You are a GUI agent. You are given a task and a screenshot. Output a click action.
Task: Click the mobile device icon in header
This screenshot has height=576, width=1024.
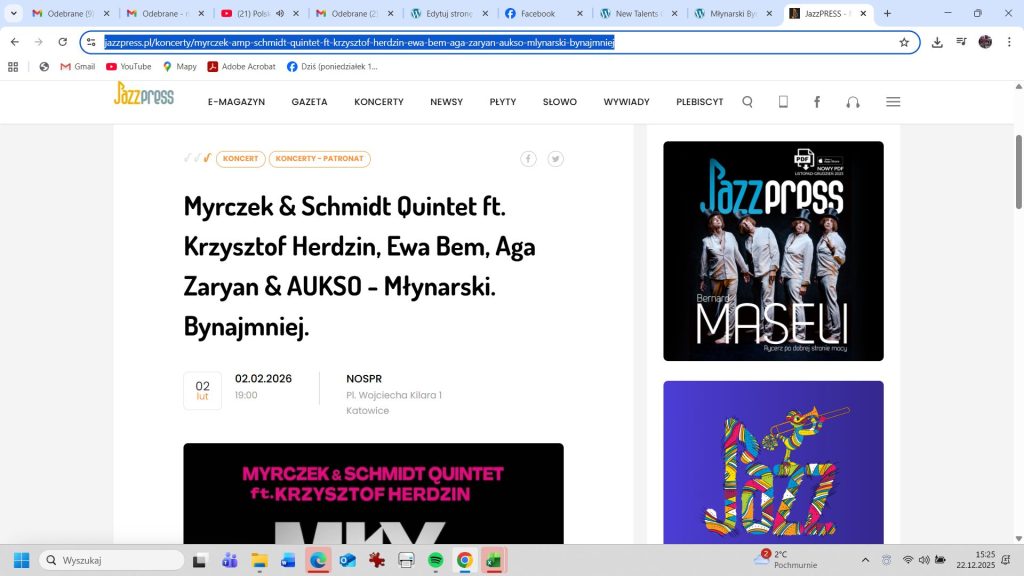pyautogui.click(x=783, y=102)
